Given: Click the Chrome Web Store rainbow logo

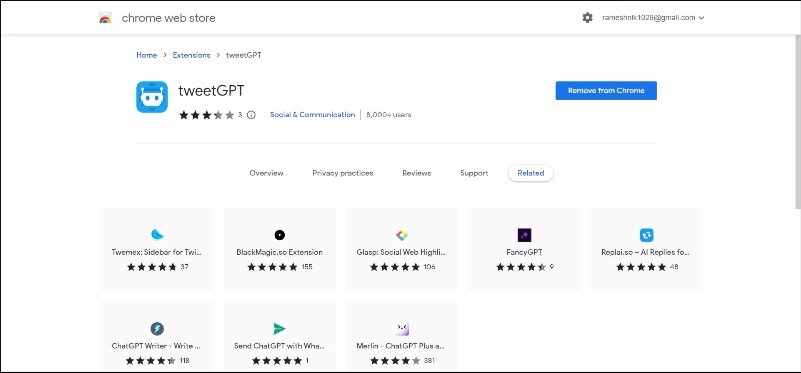Looking at the screenshot, I should pyautogui.click(x=105, y=18).
